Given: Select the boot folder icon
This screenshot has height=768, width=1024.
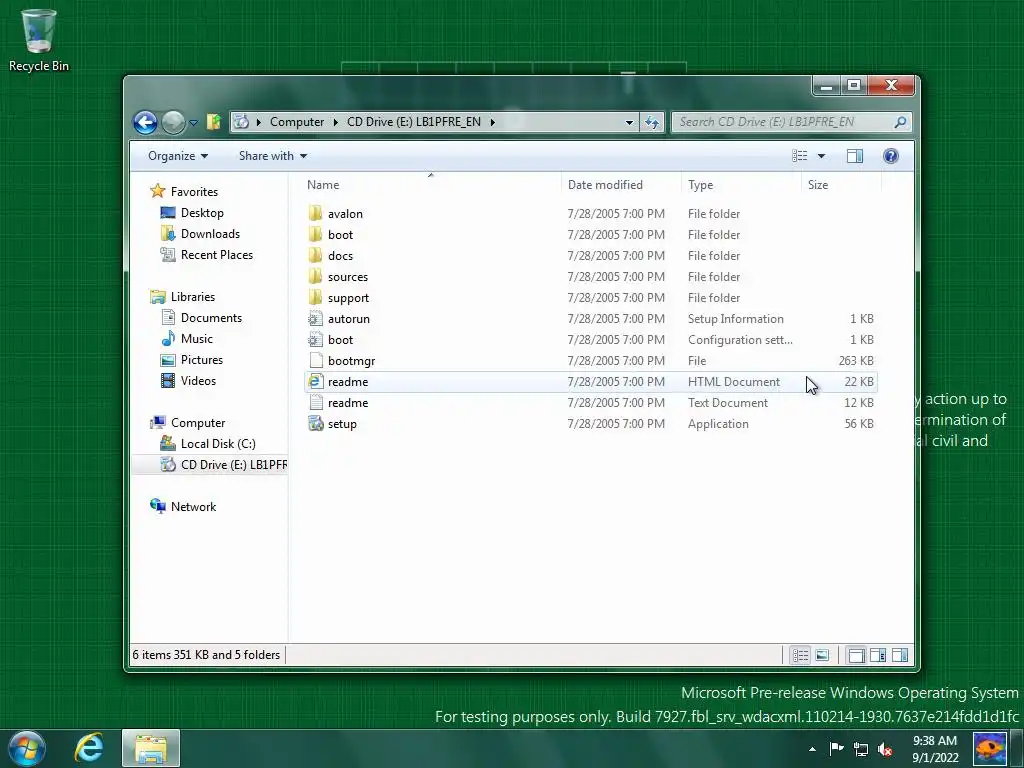Looking at the screenshot, I should click(x=315, y=234).
